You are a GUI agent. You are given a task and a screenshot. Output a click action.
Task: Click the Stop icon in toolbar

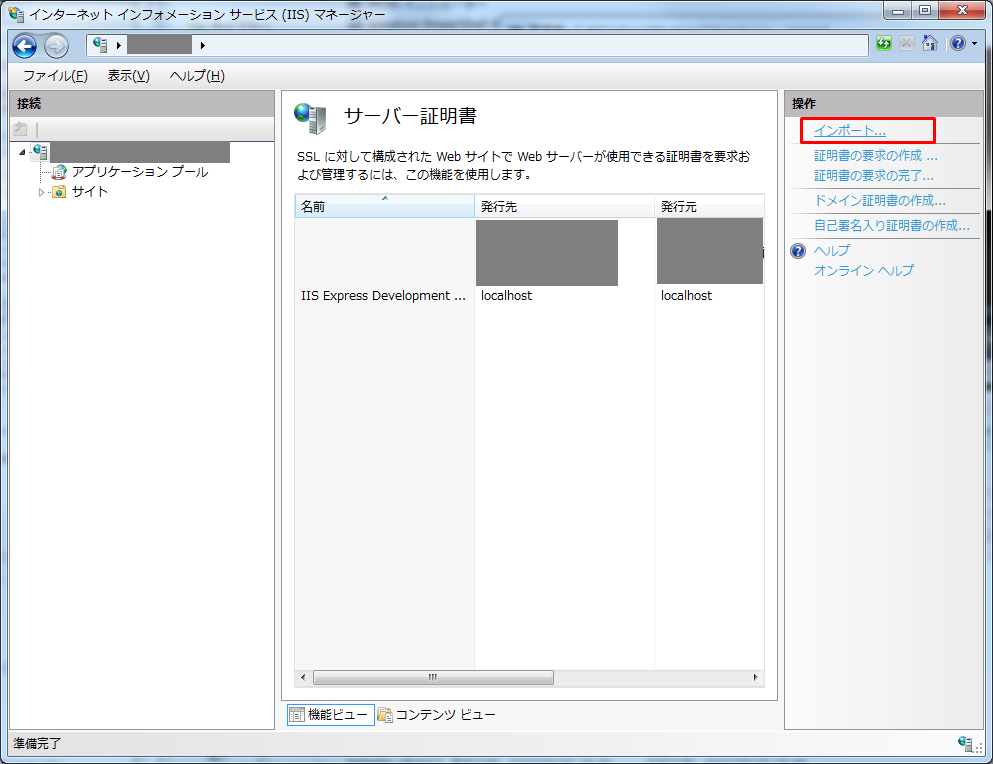tap(907, 43)
